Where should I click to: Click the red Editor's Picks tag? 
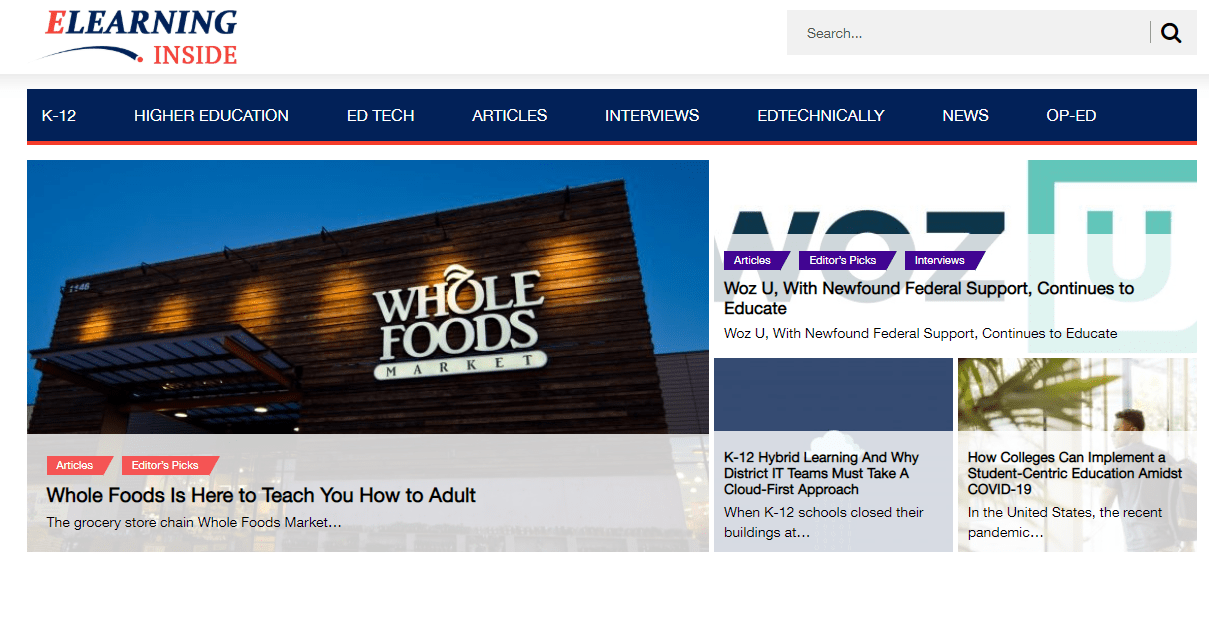click(x=166, y=465)
